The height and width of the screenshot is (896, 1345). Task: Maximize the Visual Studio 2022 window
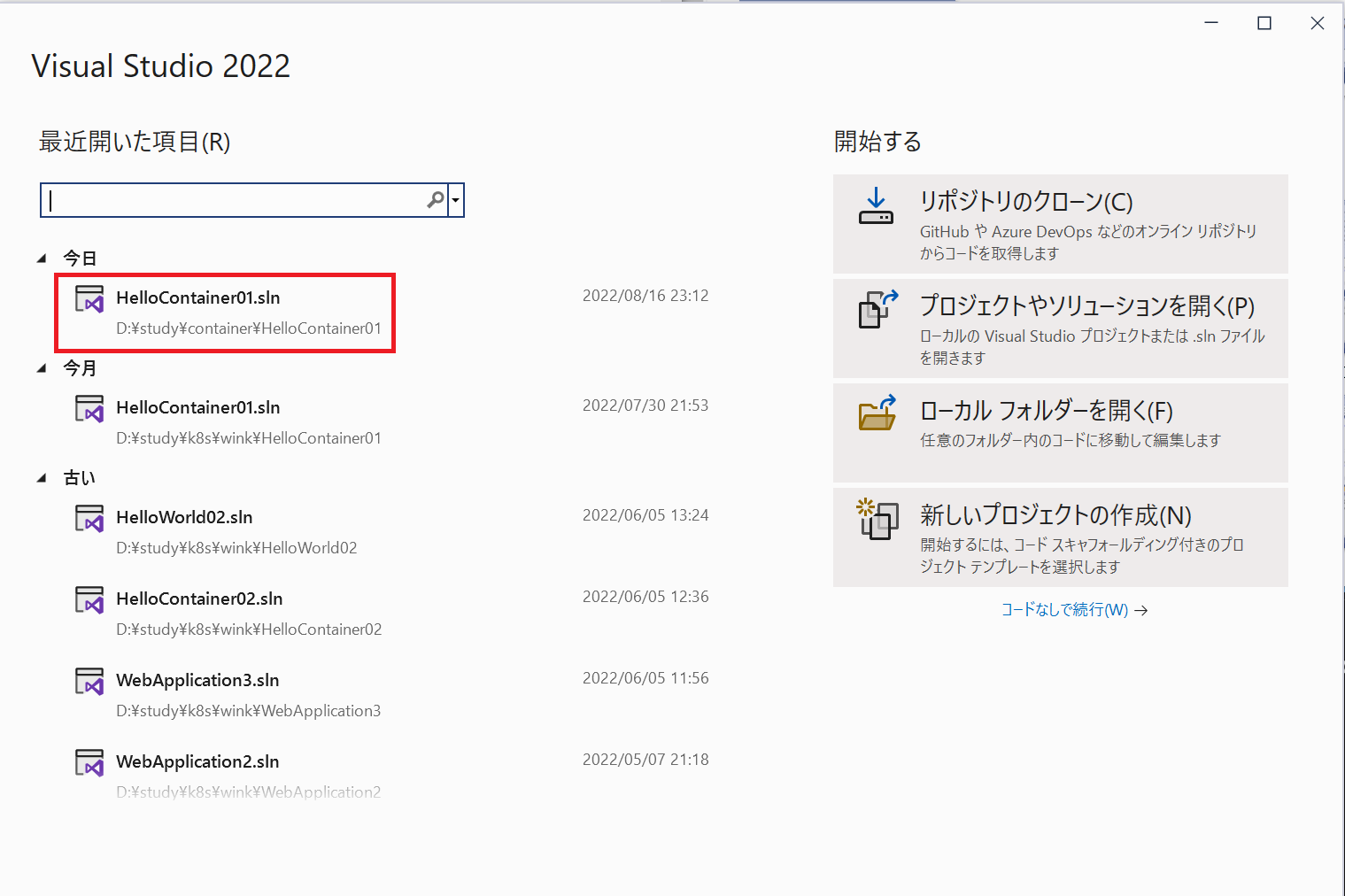coord(1264,24)
